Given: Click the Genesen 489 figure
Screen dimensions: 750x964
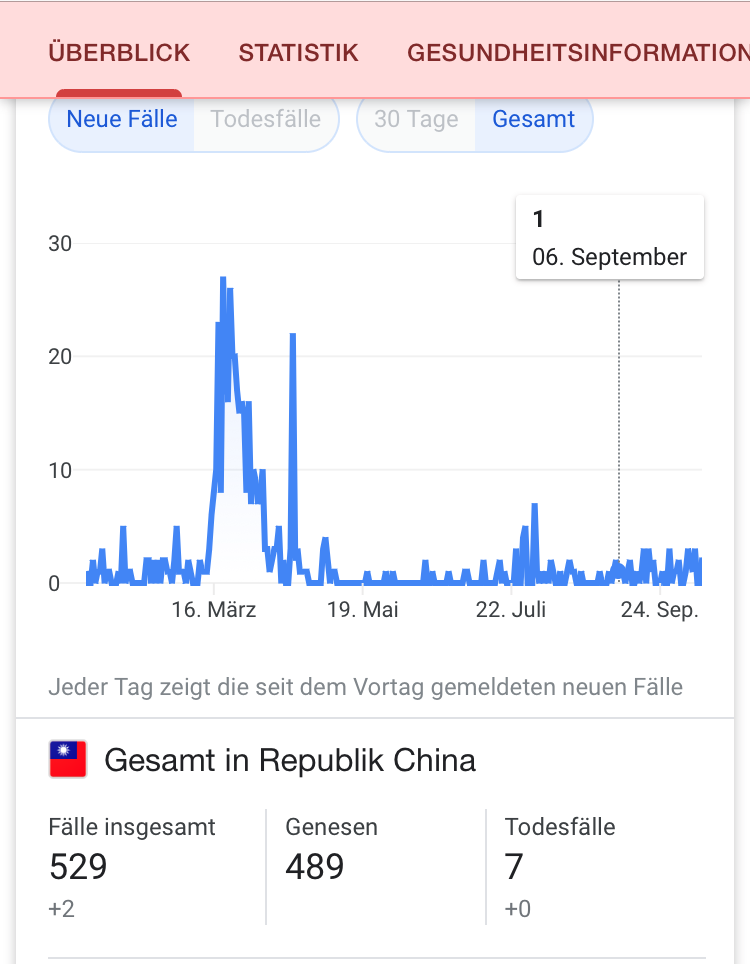Looking at the screenshot, I should (x=315, y=866).
